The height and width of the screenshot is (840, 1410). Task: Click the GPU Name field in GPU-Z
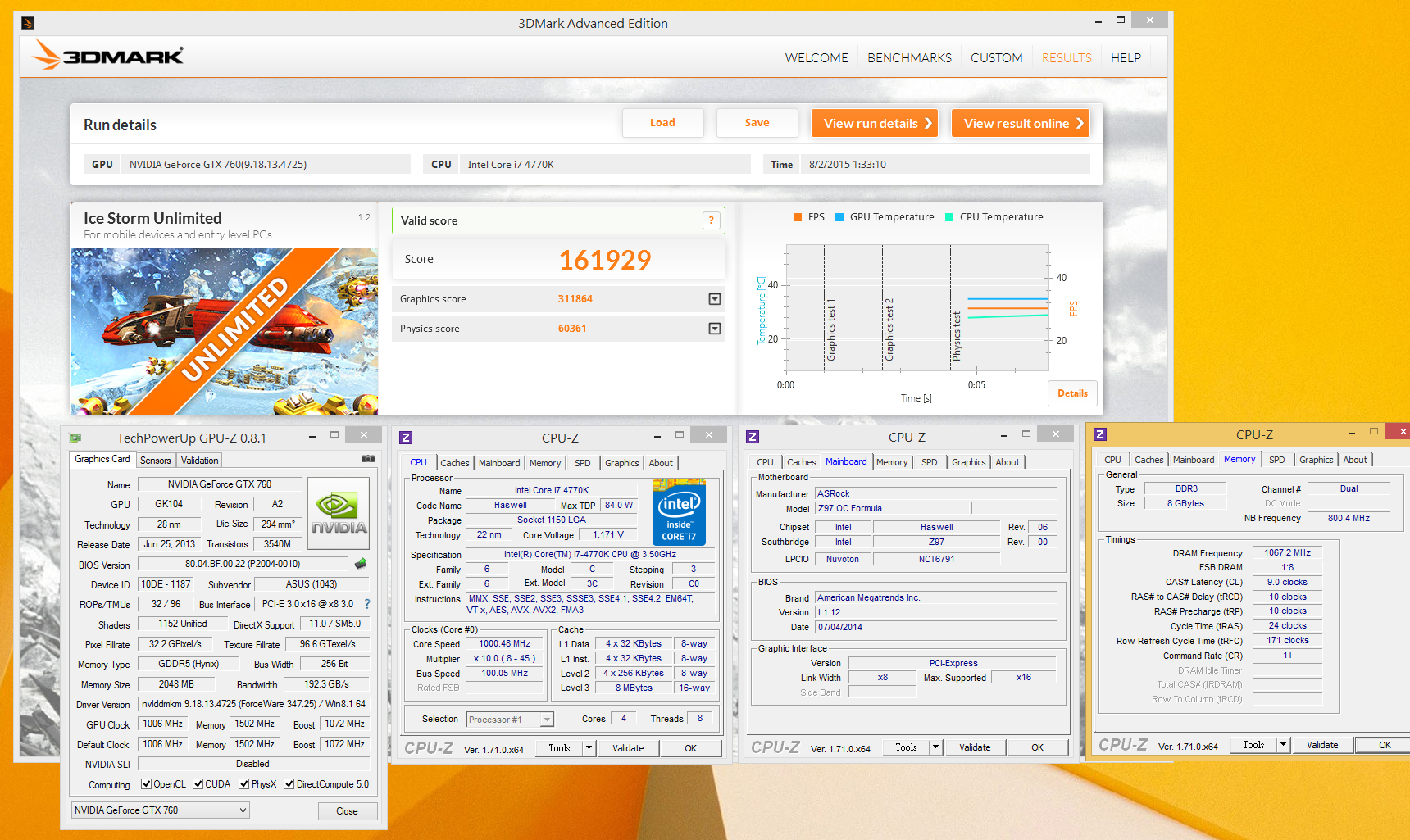tap(220, 484)
